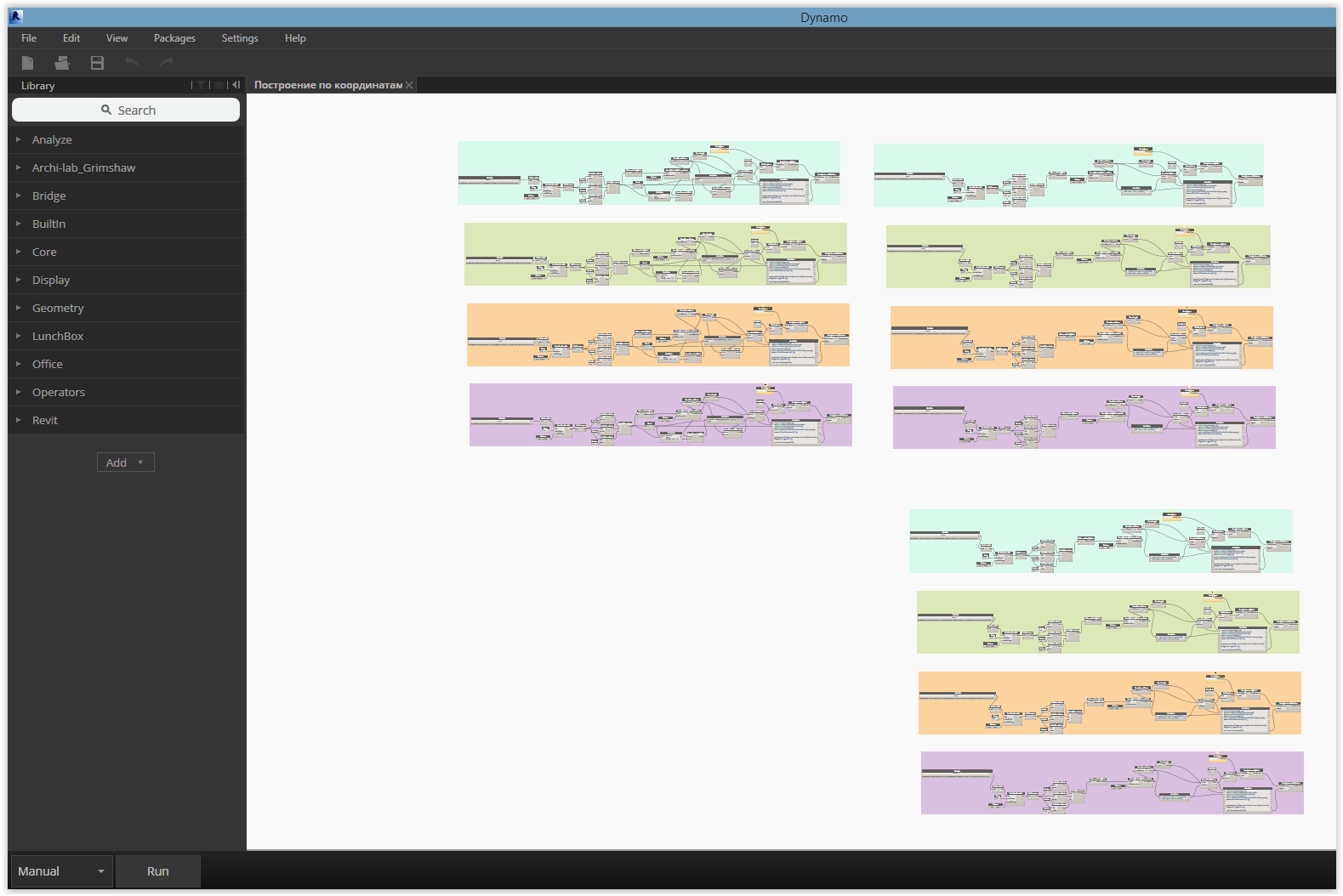The image size is (1343, 896).
Task: Click in the Library Search field
Action: [126, 110]
